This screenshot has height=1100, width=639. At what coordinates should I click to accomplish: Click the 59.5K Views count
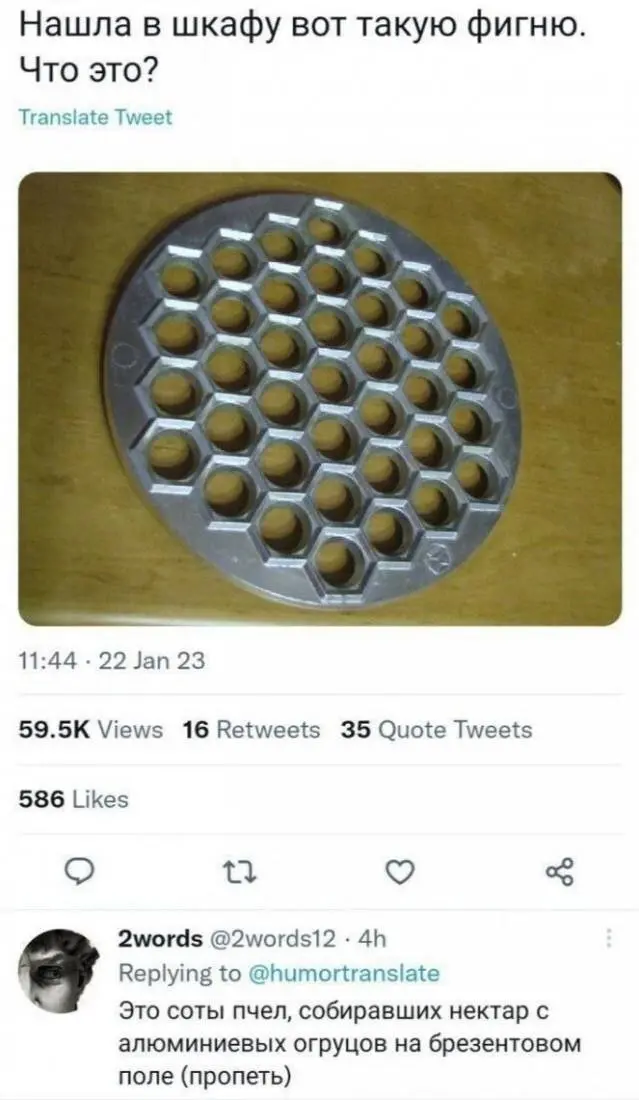[90, 730]
